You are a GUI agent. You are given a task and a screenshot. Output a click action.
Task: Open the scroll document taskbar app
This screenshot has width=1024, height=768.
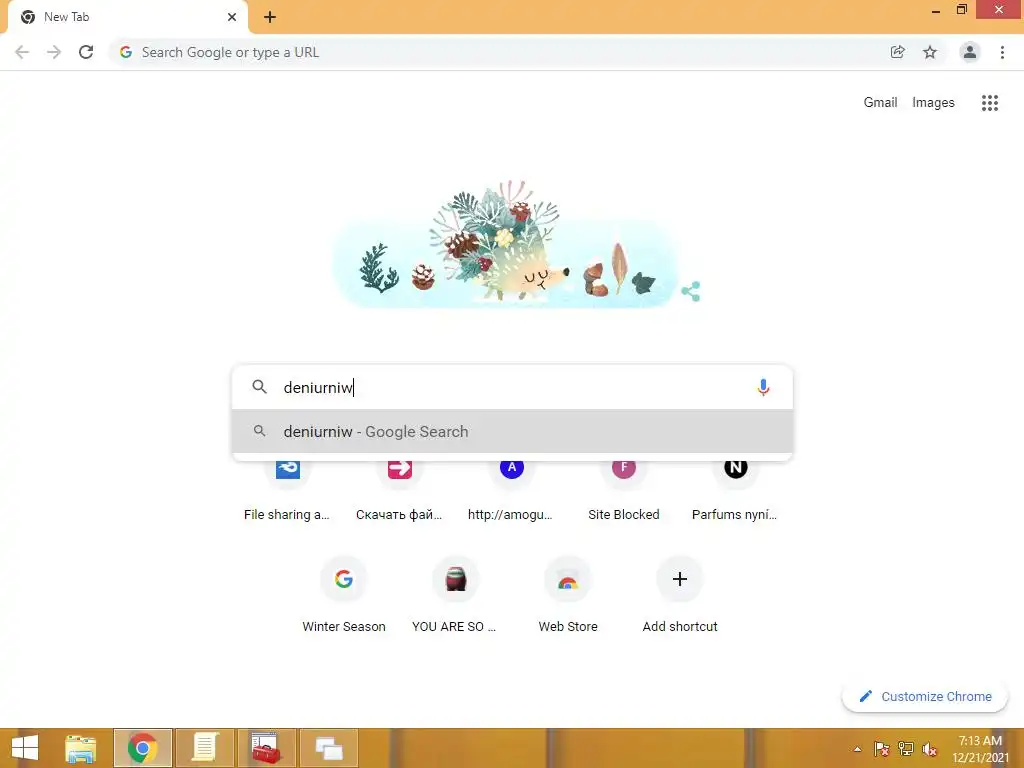click(x=204, y=748)
